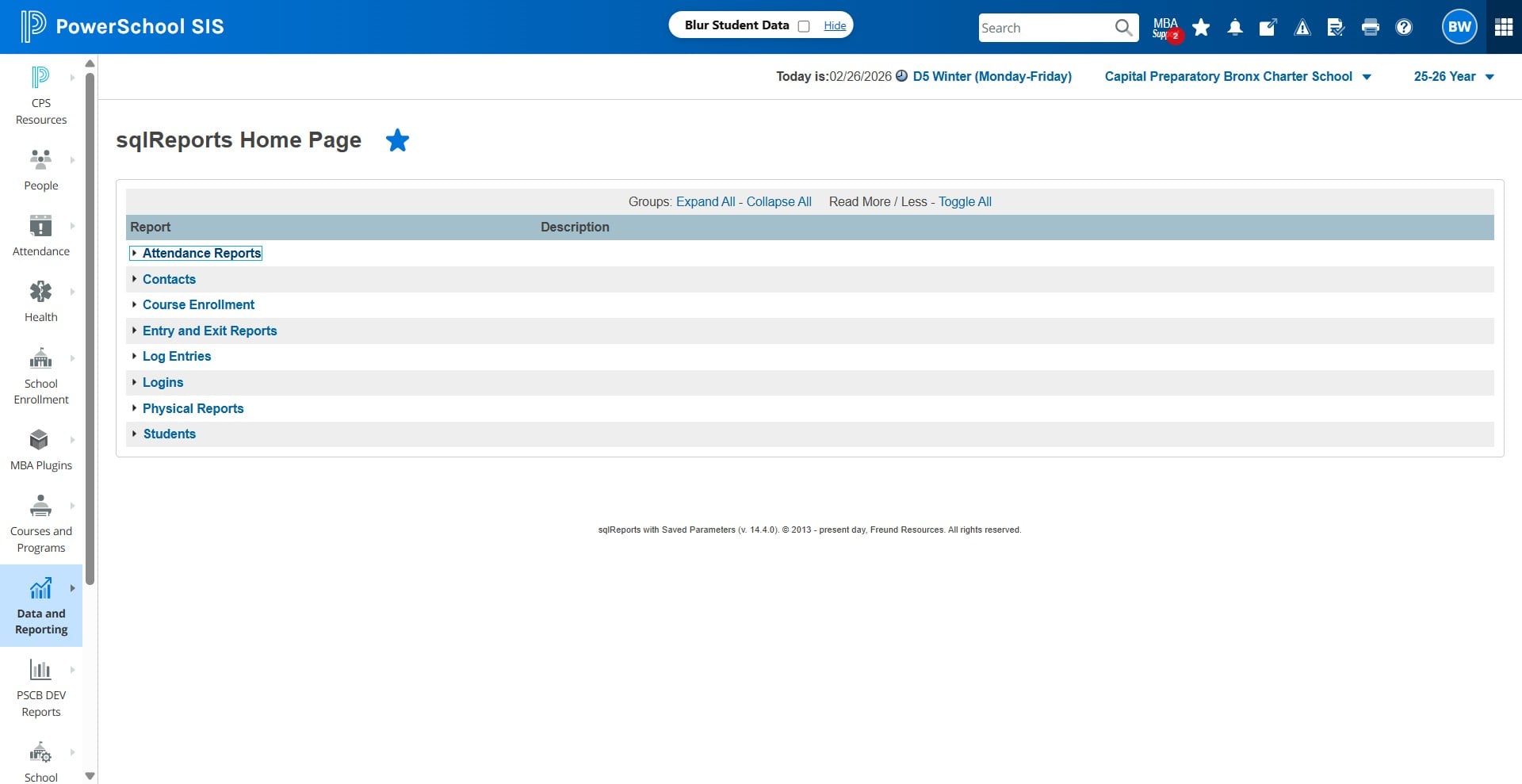Open favorites star in header
The width and height of the screenshot is (1522, 784).
[1201, 28]
